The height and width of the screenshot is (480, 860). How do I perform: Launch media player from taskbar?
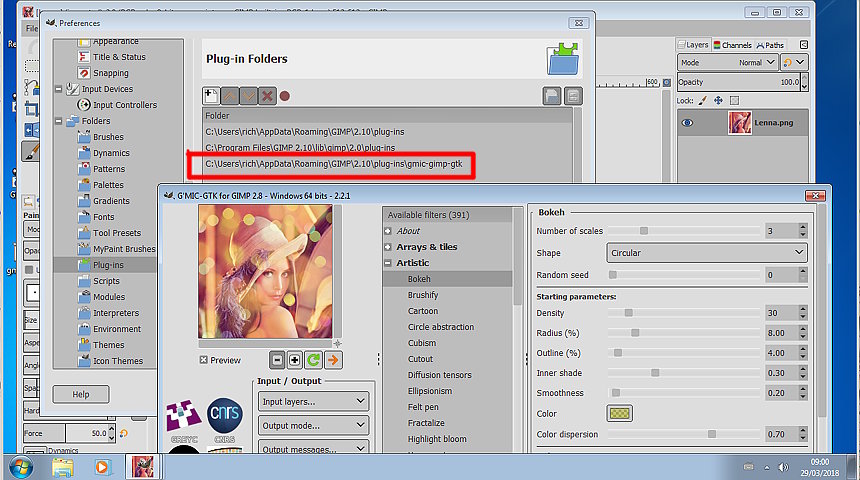pos(102,467)
